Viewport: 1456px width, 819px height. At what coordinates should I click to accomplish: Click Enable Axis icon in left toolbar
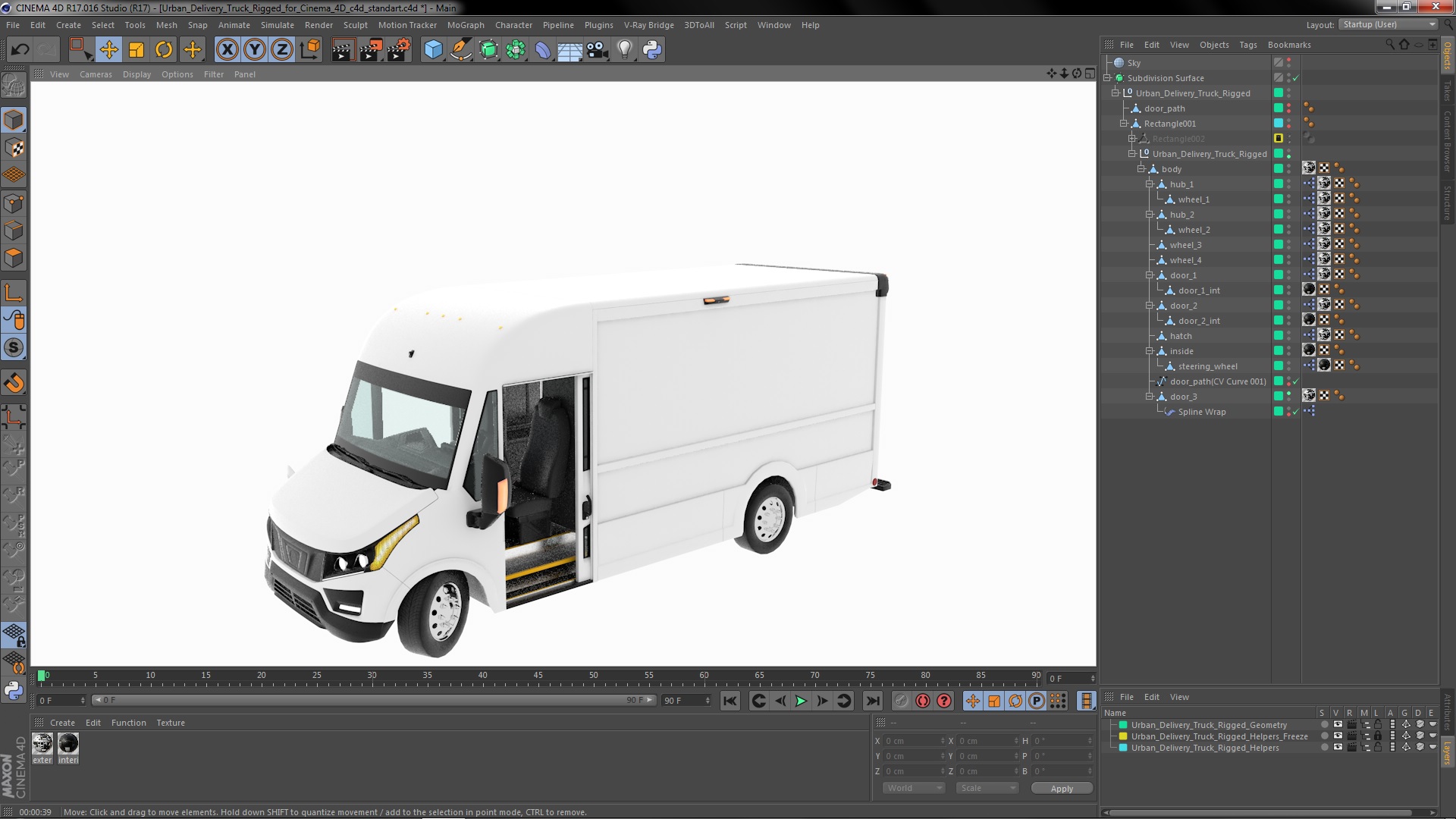pos(14,293)
